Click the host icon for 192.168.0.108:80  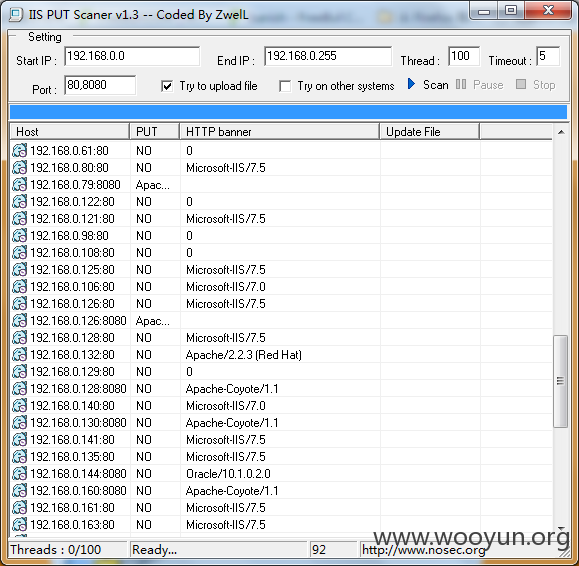pyautogui.click(x=20, y=253)
